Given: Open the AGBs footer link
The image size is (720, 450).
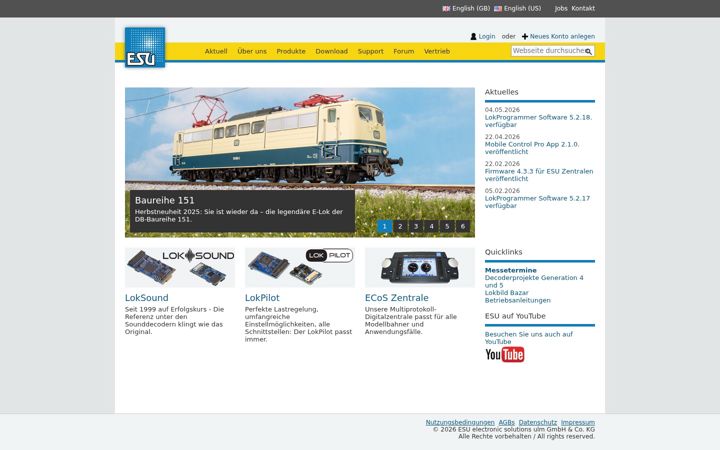Looking at the screenshot, I should point(506,422).
